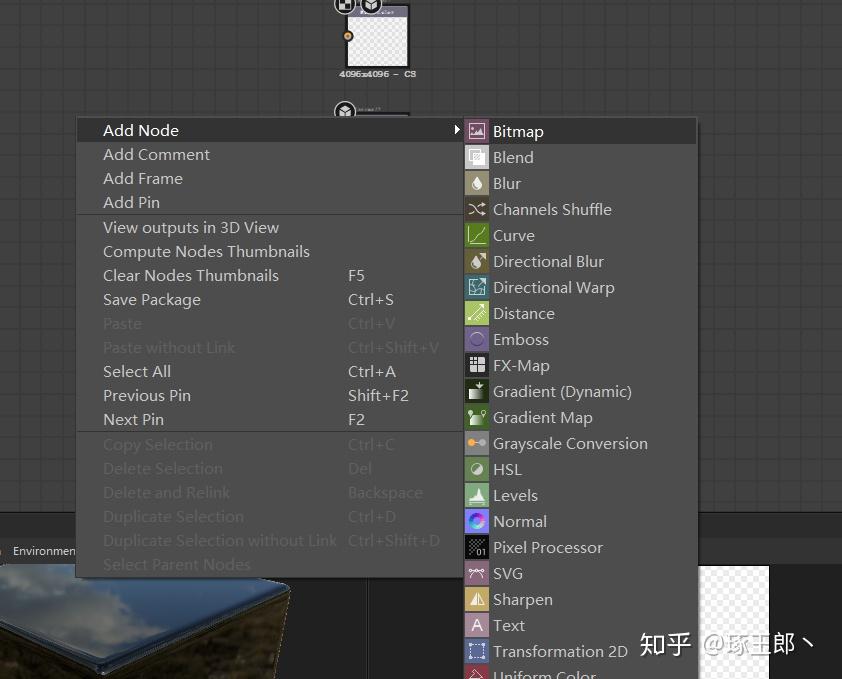Select Emboss node label
Image resolution: width=842 pixels, height=679 pixels.
tap(521, 340)
